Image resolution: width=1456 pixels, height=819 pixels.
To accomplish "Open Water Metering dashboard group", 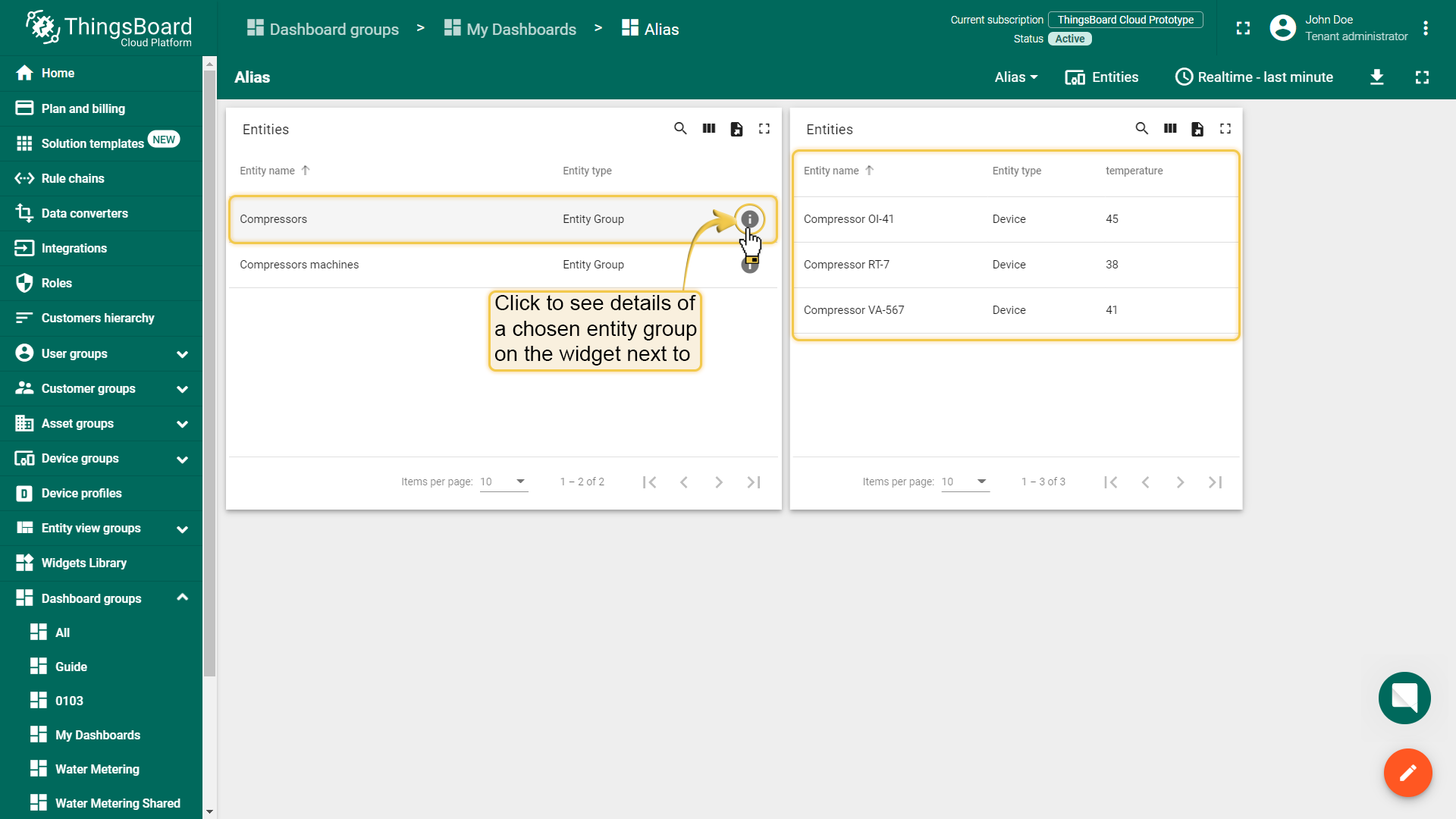I will [x=101, y=769].
